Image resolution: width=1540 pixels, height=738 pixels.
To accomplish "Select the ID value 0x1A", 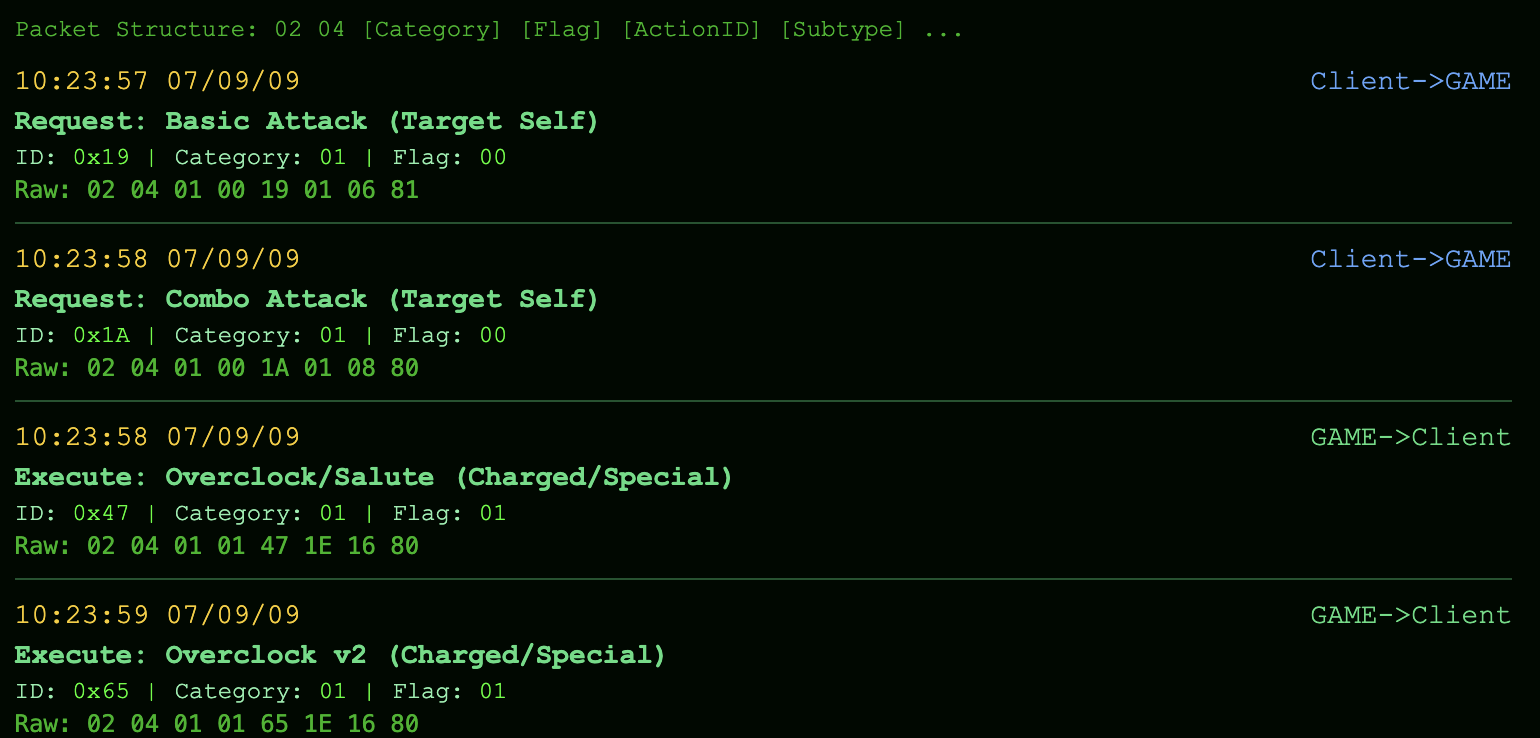I will pyautogui.click(x=101, y=335).
